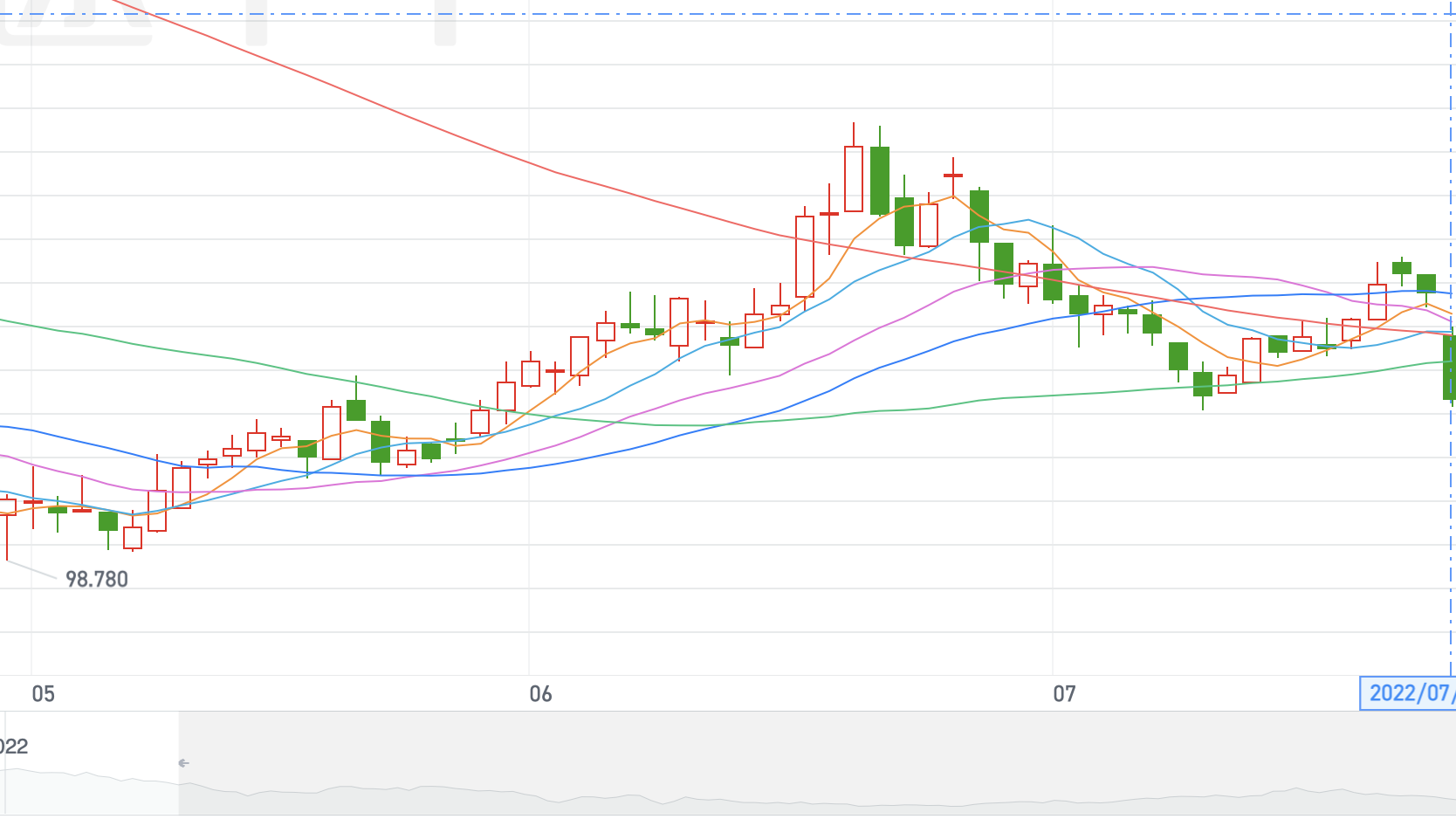Click the red doji cross candle after the peak
The width and height of the screenshot is (1456, 819).
pyautogui.click(x=953, y=175)
